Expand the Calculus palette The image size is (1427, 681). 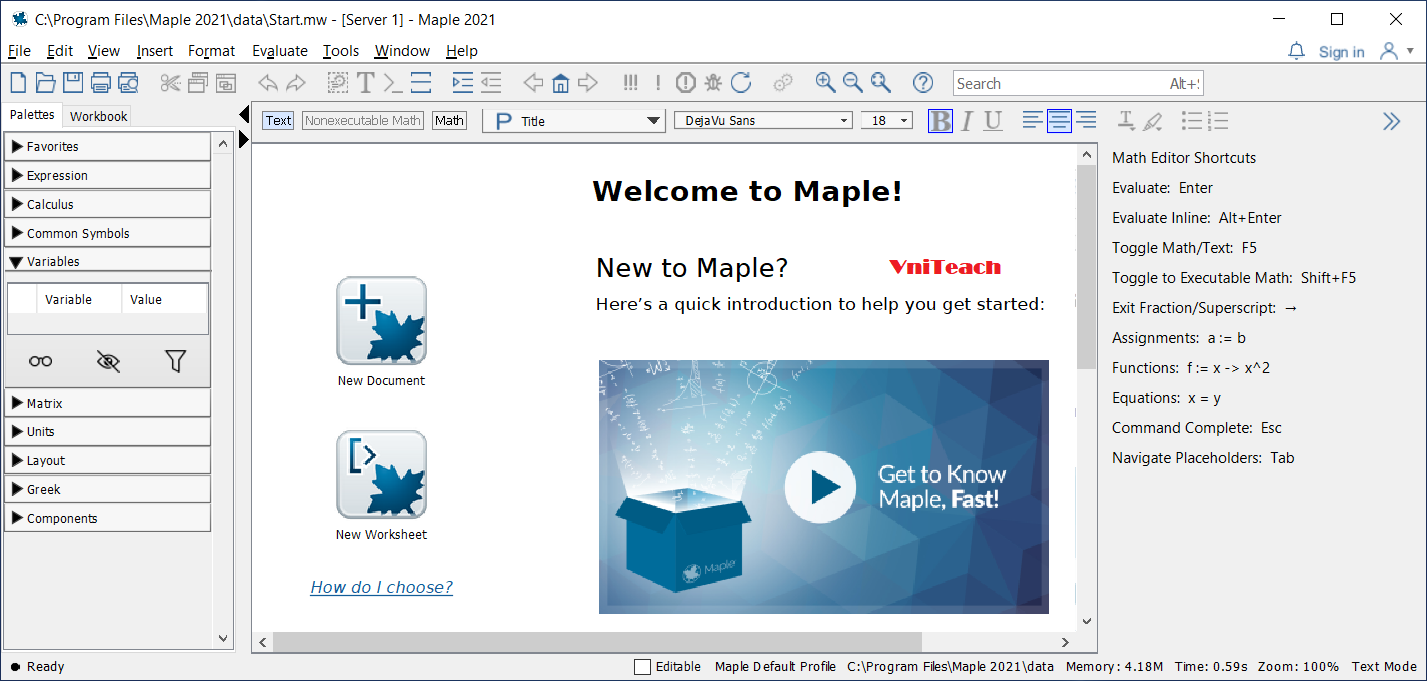pos(107,204)
